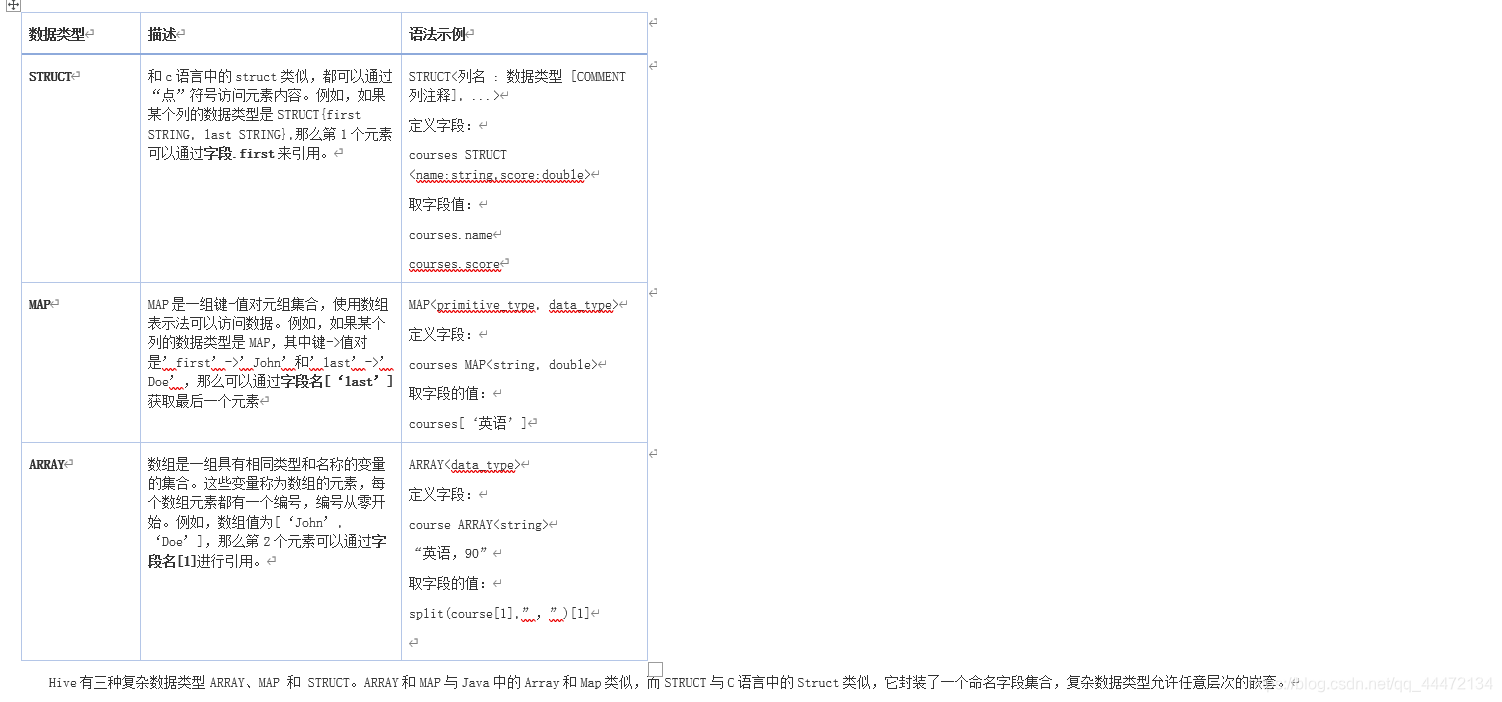Select the 描述 header cell
The image size is (1502, 702).
(x=163, y=32)
